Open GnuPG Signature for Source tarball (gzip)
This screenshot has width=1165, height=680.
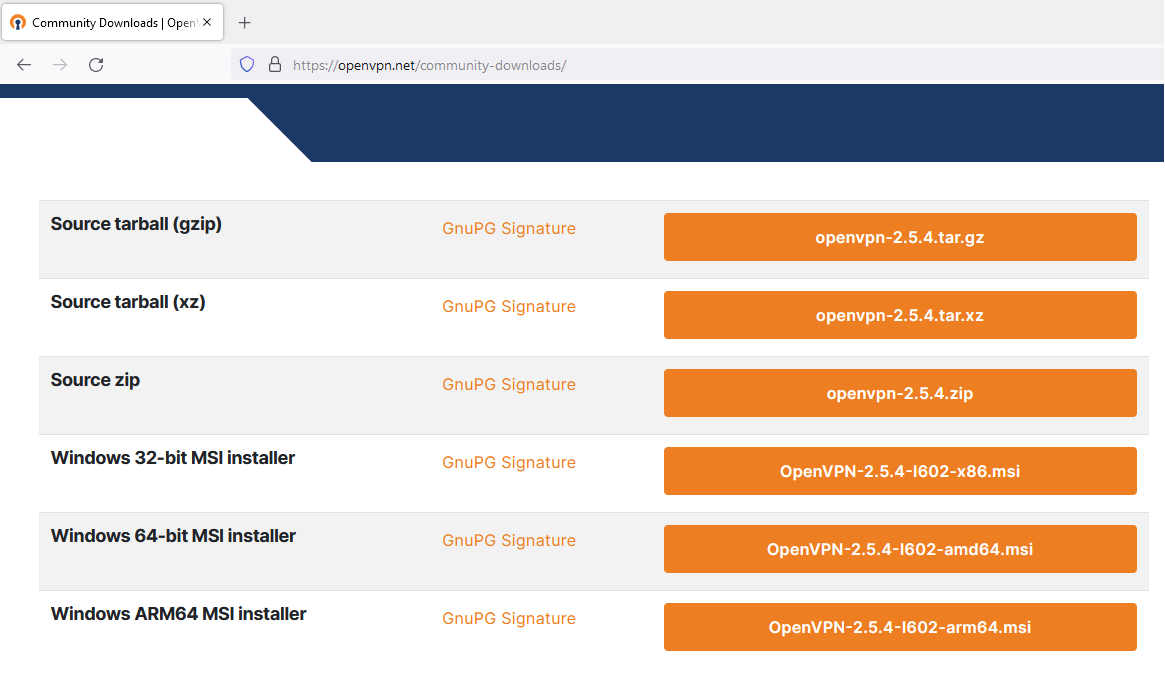(x=509, y=229)
